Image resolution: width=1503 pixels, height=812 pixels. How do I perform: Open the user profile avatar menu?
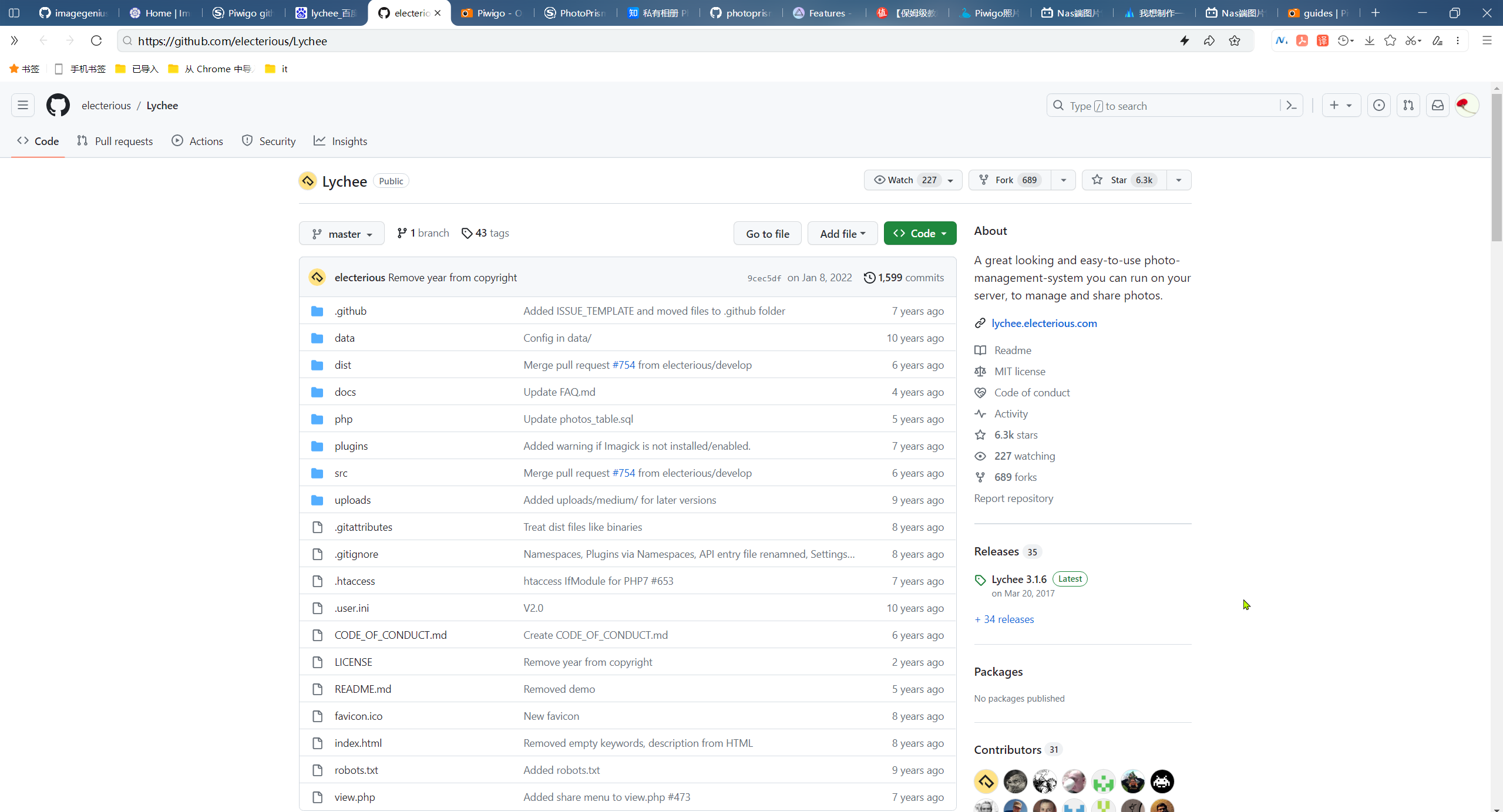1467,106
